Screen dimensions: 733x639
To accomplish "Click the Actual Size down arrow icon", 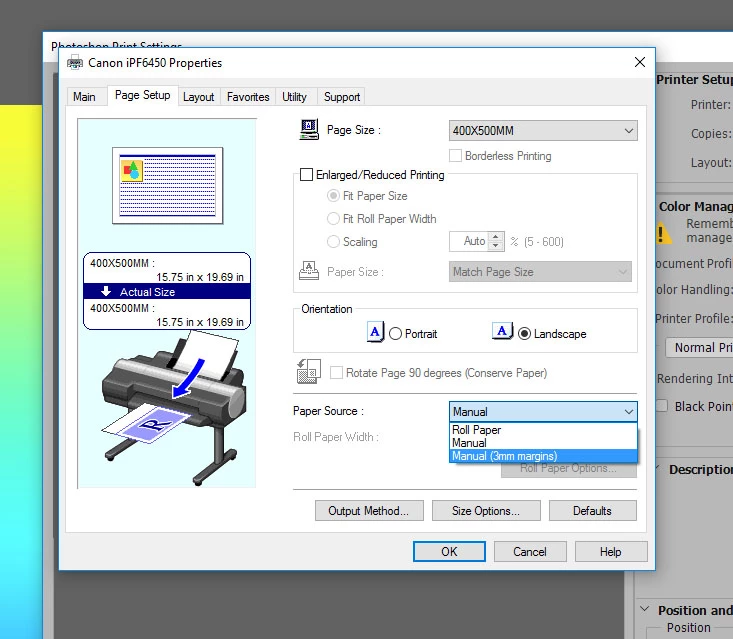I will tap(106, 291).
